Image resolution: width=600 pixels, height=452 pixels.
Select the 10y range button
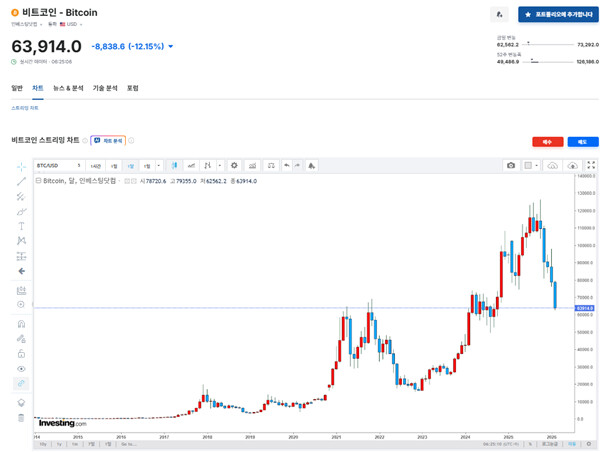tap(43, 444)
